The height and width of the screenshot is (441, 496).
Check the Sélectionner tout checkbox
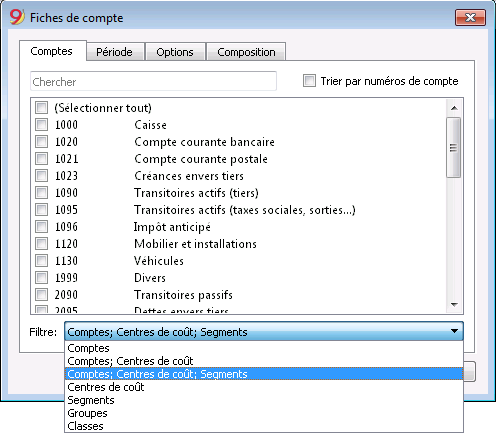(x=42, y=108)
